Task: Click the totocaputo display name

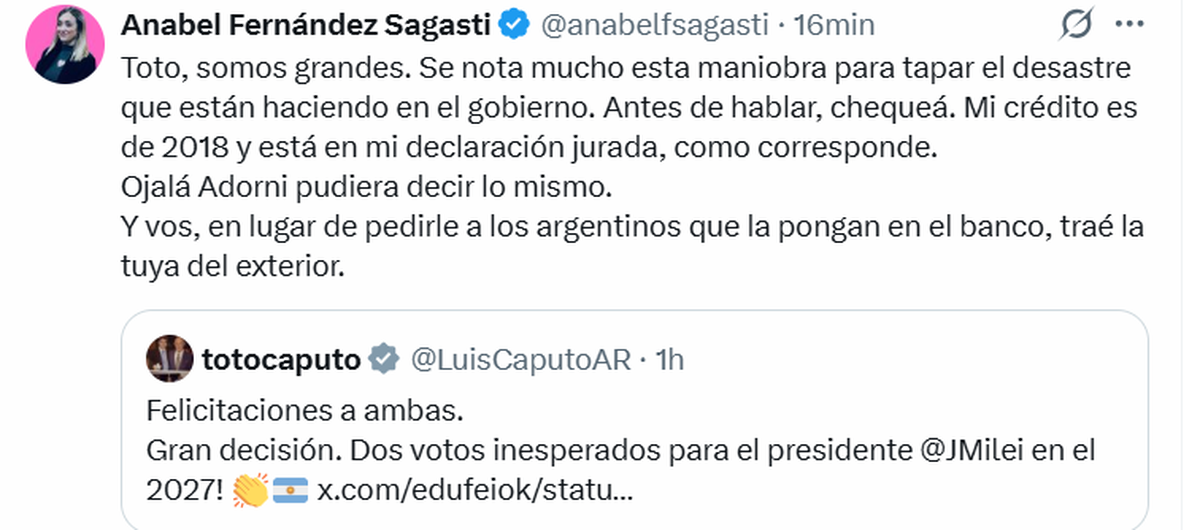Action: [281, 359]
